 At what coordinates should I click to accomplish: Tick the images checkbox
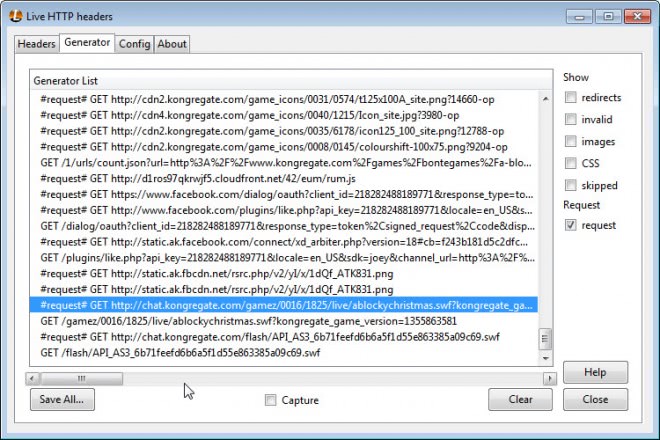[570, 141]
